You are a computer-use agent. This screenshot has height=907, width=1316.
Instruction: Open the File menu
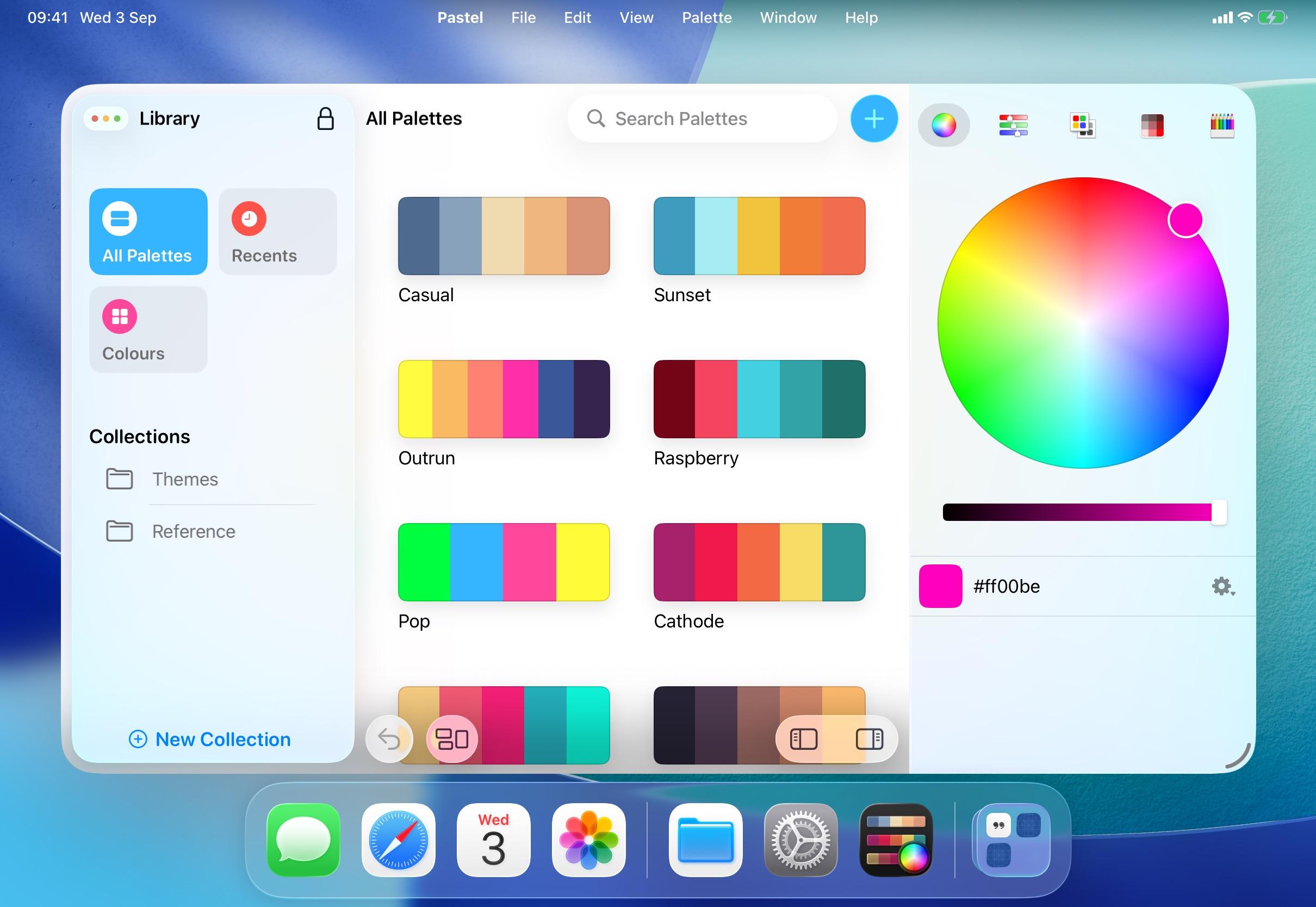(523, 17)
